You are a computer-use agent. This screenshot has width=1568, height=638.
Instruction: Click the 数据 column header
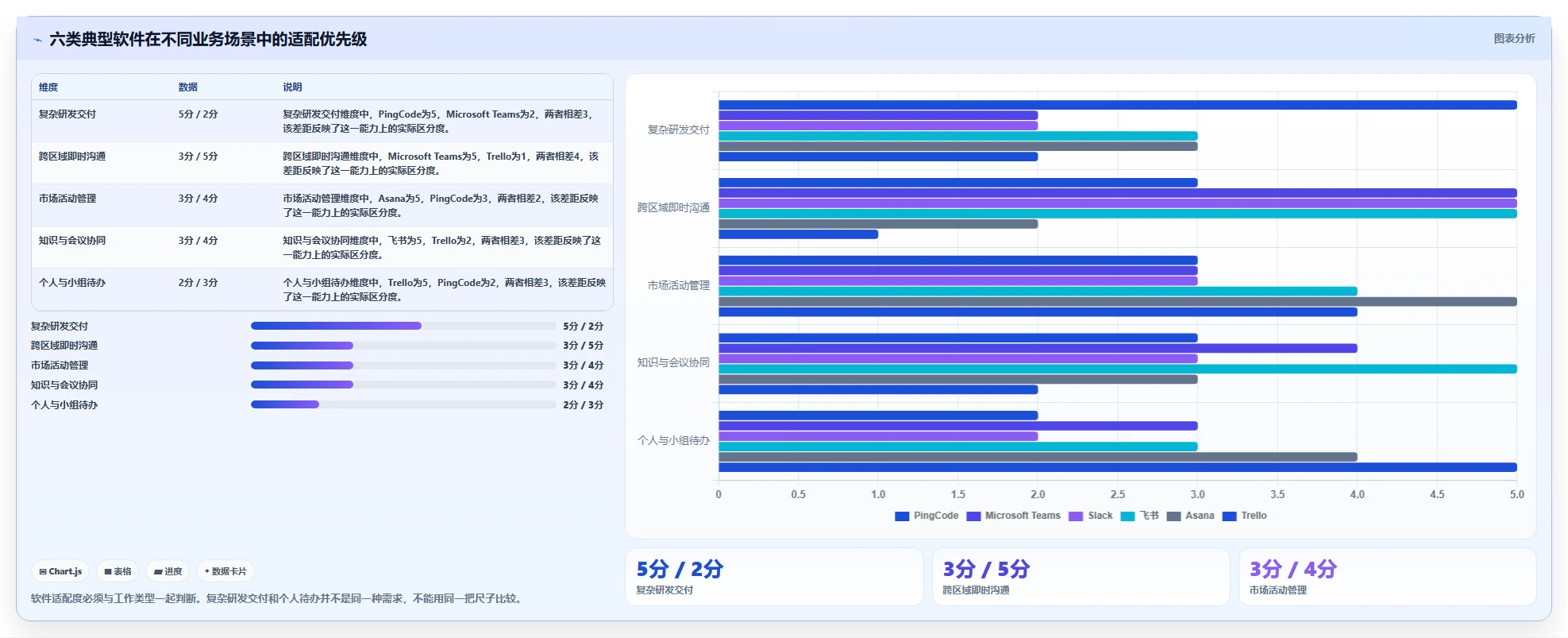(188, 87)
